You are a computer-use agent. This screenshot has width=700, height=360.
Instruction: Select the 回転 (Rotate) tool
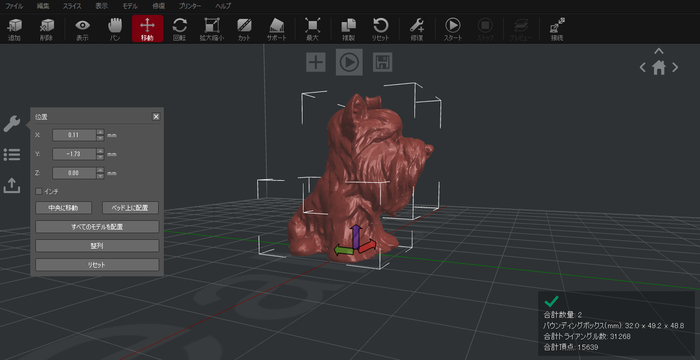click(x=180, y=29)
